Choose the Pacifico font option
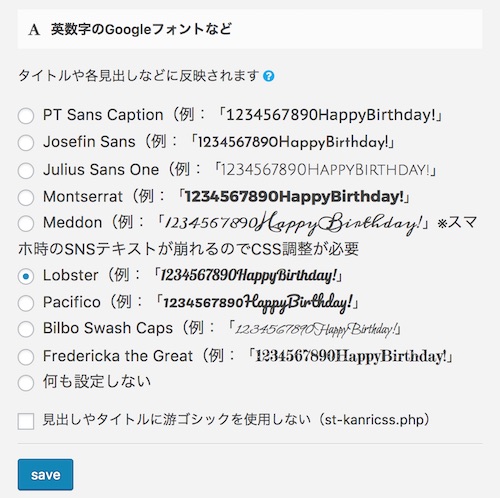This screenshot has width=500, height=498. [x=26, y=303]
